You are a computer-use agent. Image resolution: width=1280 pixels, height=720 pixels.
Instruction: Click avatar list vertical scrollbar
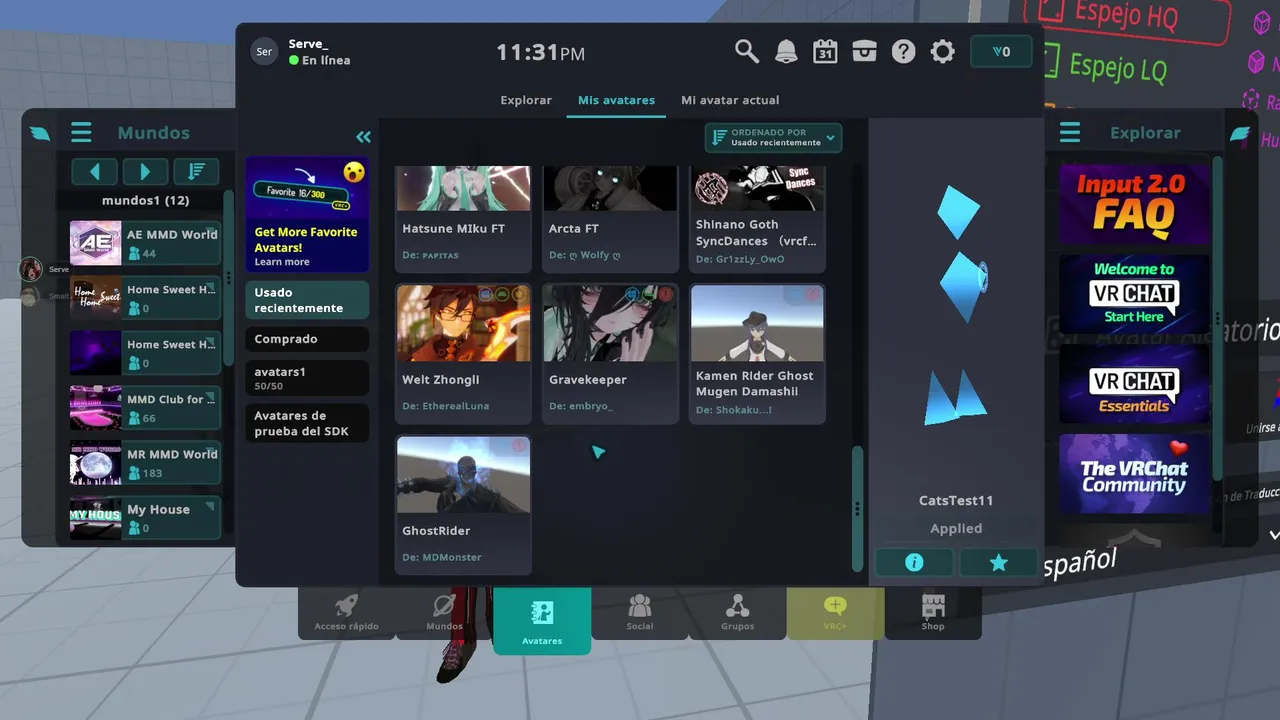856,508
